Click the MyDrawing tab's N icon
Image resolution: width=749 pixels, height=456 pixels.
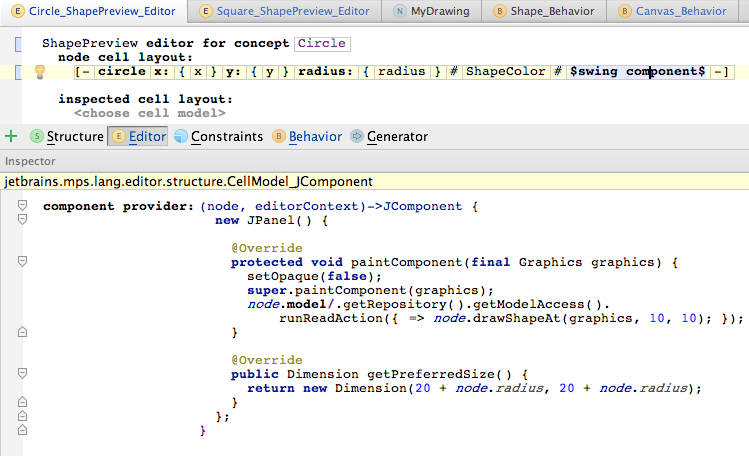[x=400, y=12]
